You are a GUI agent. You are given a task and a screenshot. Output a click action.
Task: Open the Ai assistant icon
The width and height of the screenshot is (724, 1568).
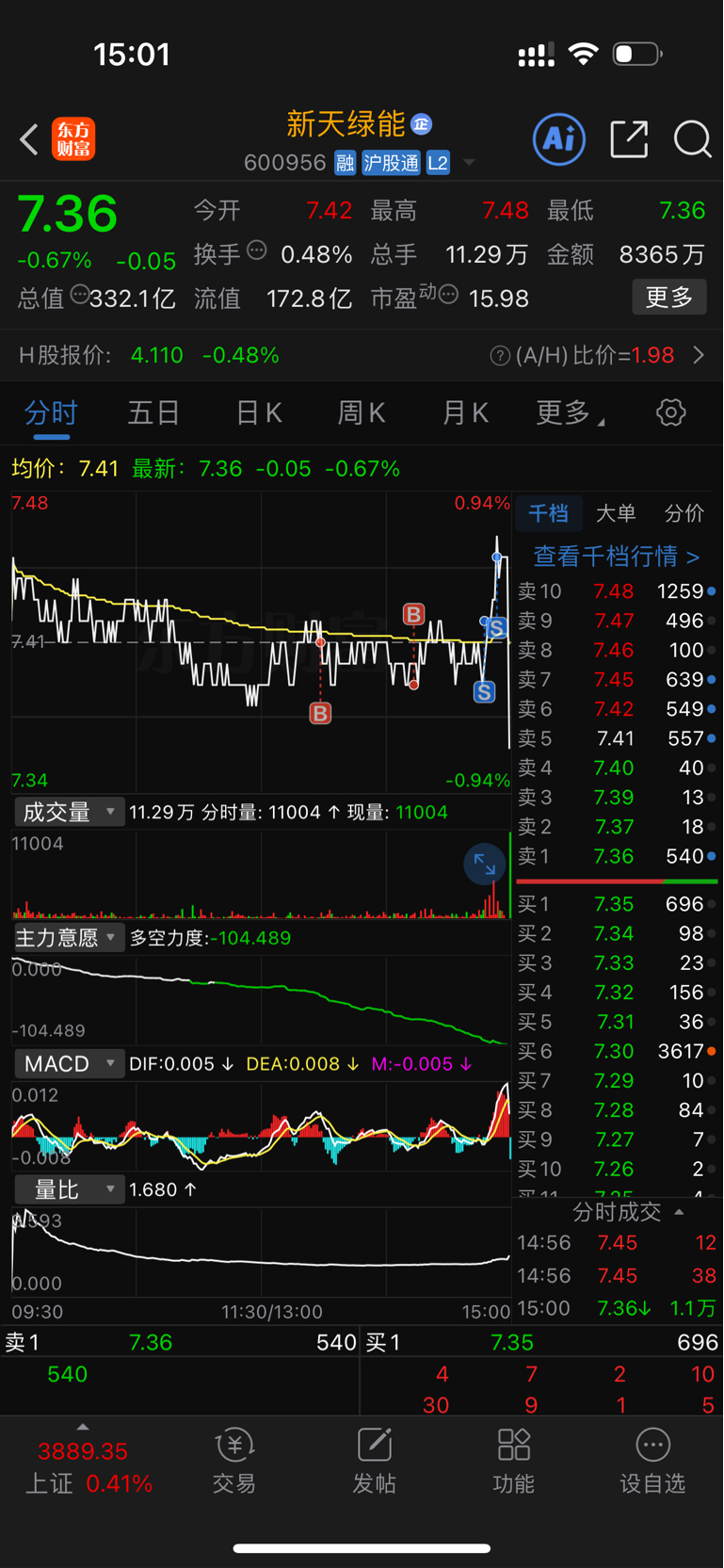pos(559,139)
